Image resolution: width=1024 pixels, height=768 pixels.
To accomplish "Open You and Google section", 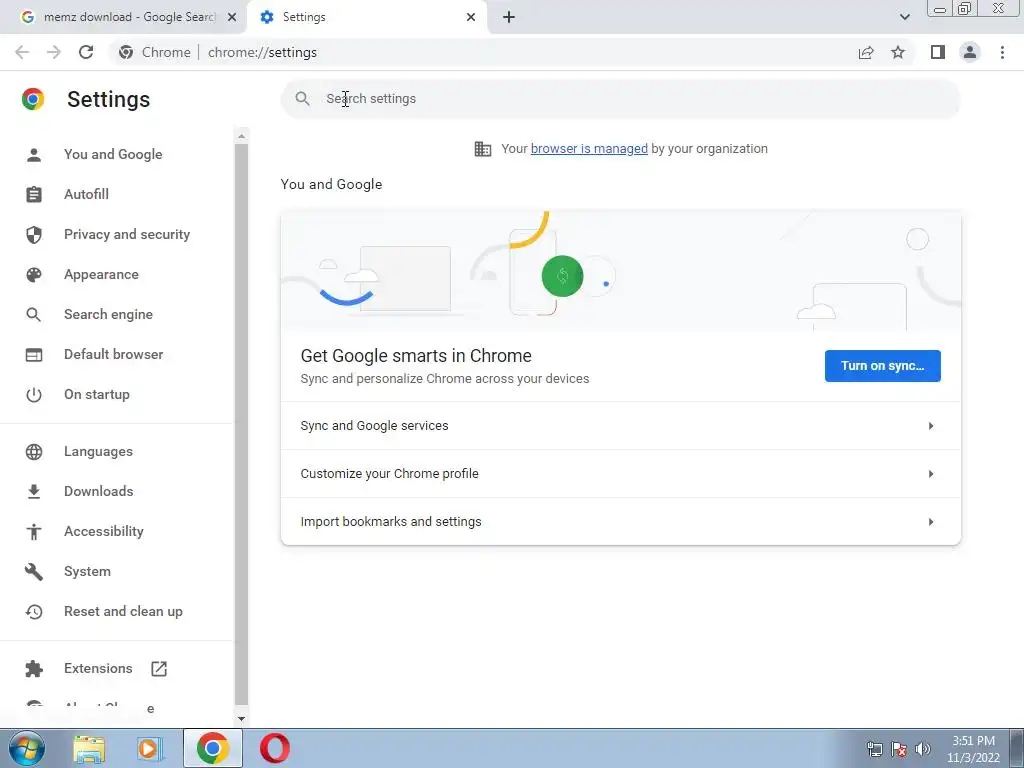I will point(113,154).
